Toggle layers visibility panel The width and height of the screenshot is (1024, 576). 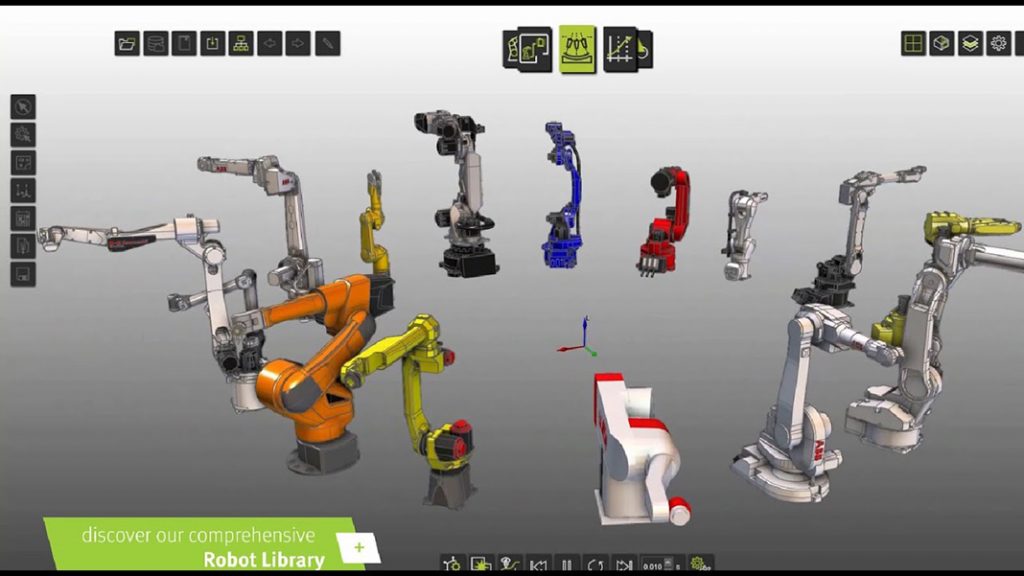tap(970, 44)
